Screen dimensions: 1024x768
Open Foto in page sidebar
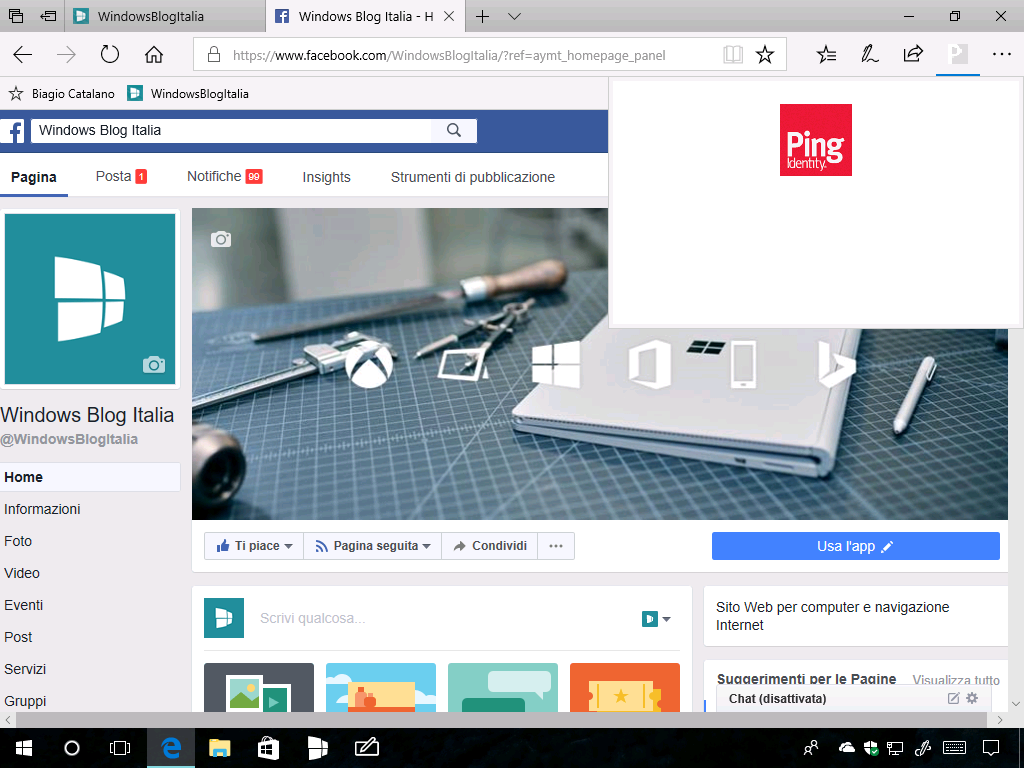(18, 541)
